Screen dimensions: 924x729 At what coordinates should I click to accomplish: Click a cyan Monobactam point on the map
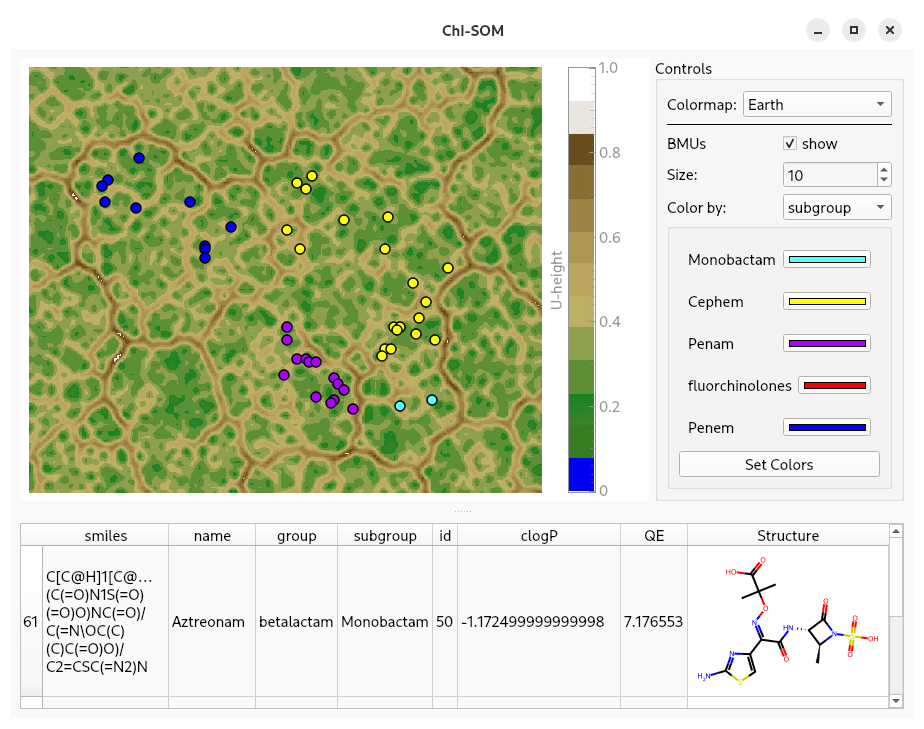click(398, 405)
